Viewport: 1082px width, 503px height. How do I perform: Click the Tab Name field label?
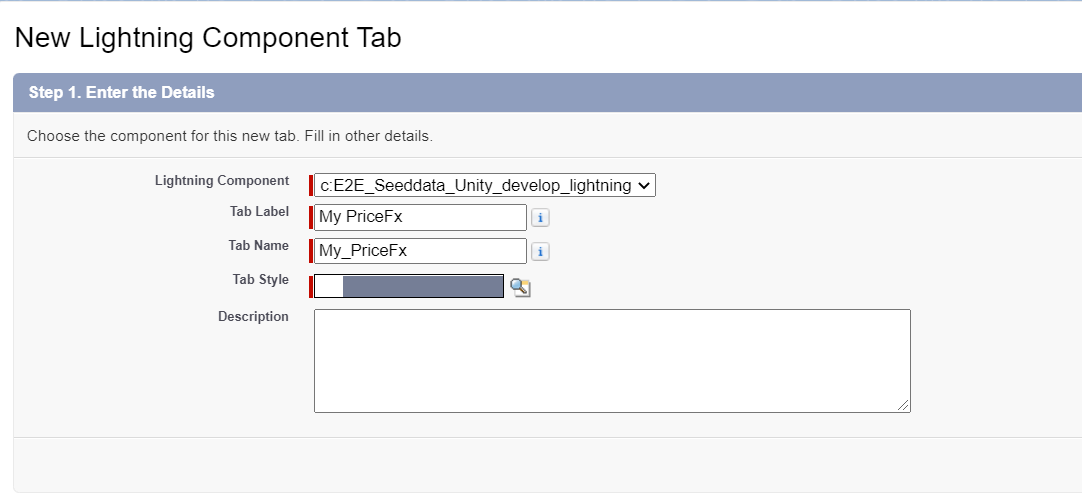click(x=258, y=246)
